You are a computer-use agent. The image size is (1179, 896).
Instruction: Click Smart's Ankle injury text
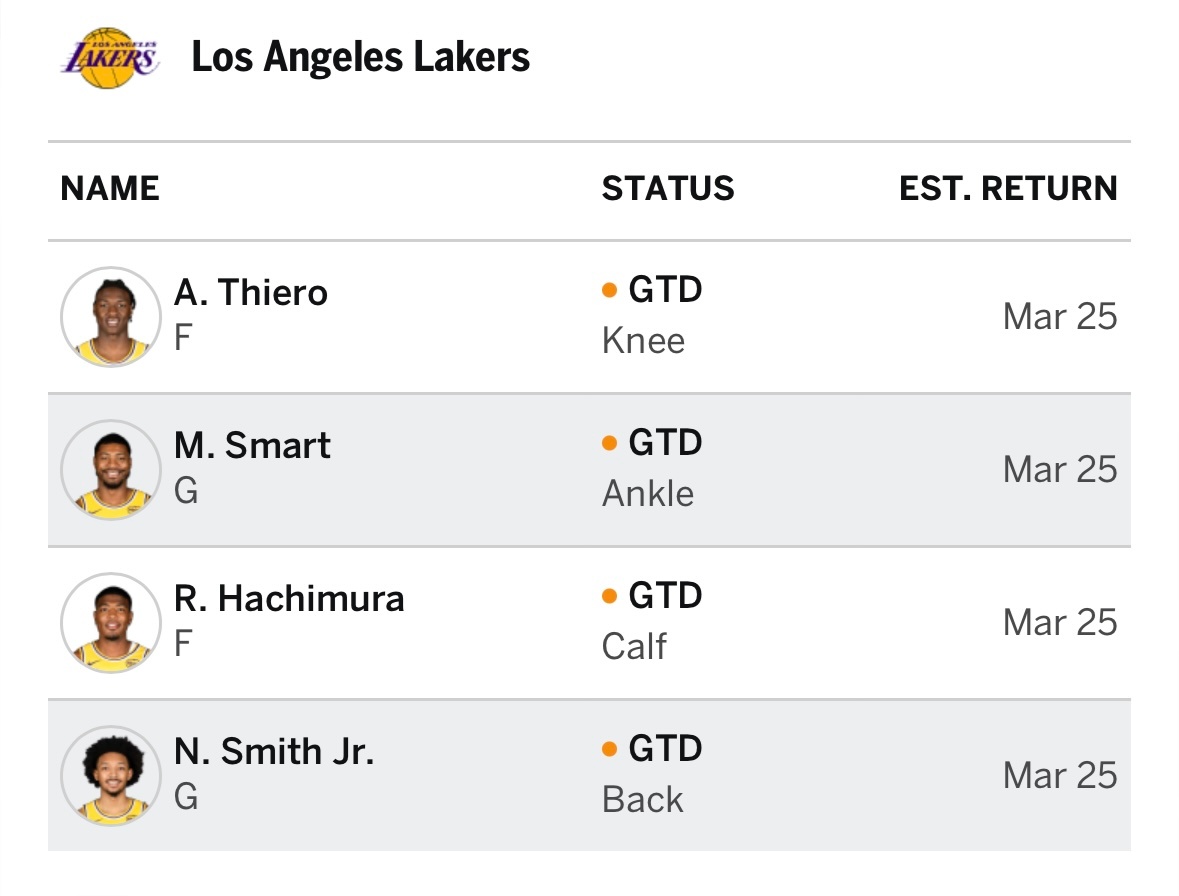point(648,494)
